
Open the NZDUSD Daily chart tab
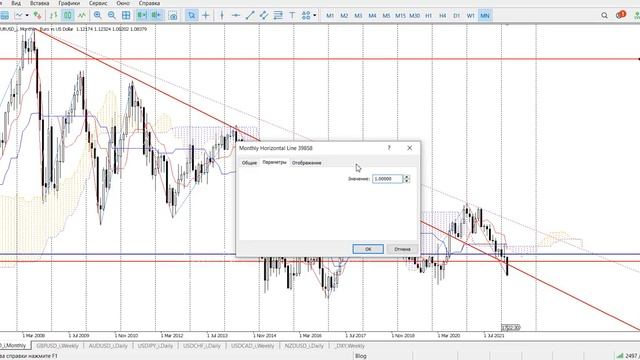[304, 346]
